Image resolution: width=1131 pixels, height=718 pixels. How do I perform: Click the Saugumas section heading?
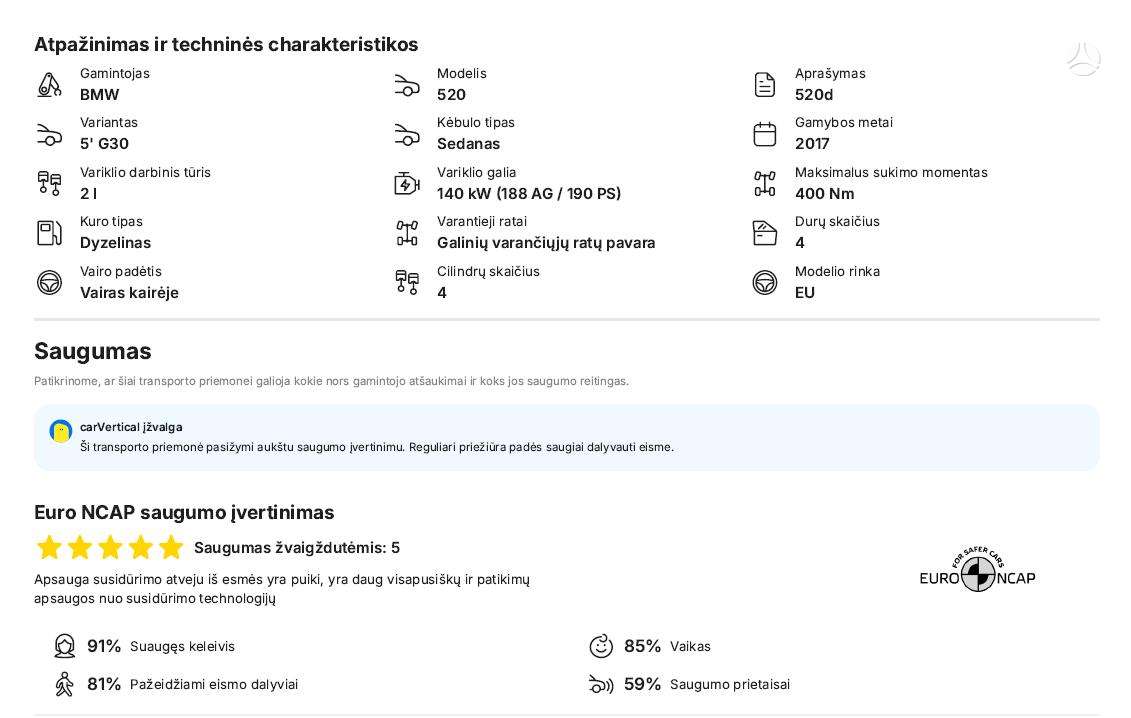93,351
